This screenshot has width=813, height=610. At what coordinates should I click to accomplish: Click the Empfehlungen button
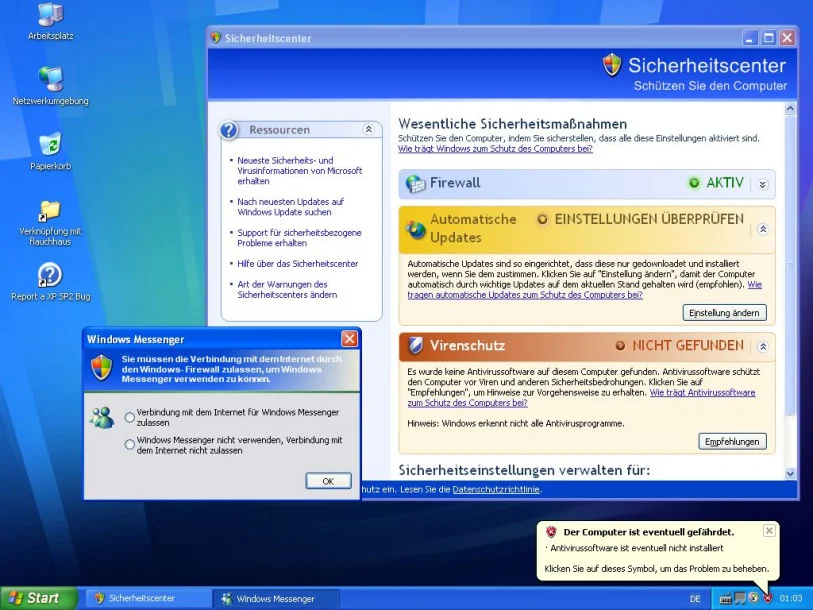coord(732,441)
